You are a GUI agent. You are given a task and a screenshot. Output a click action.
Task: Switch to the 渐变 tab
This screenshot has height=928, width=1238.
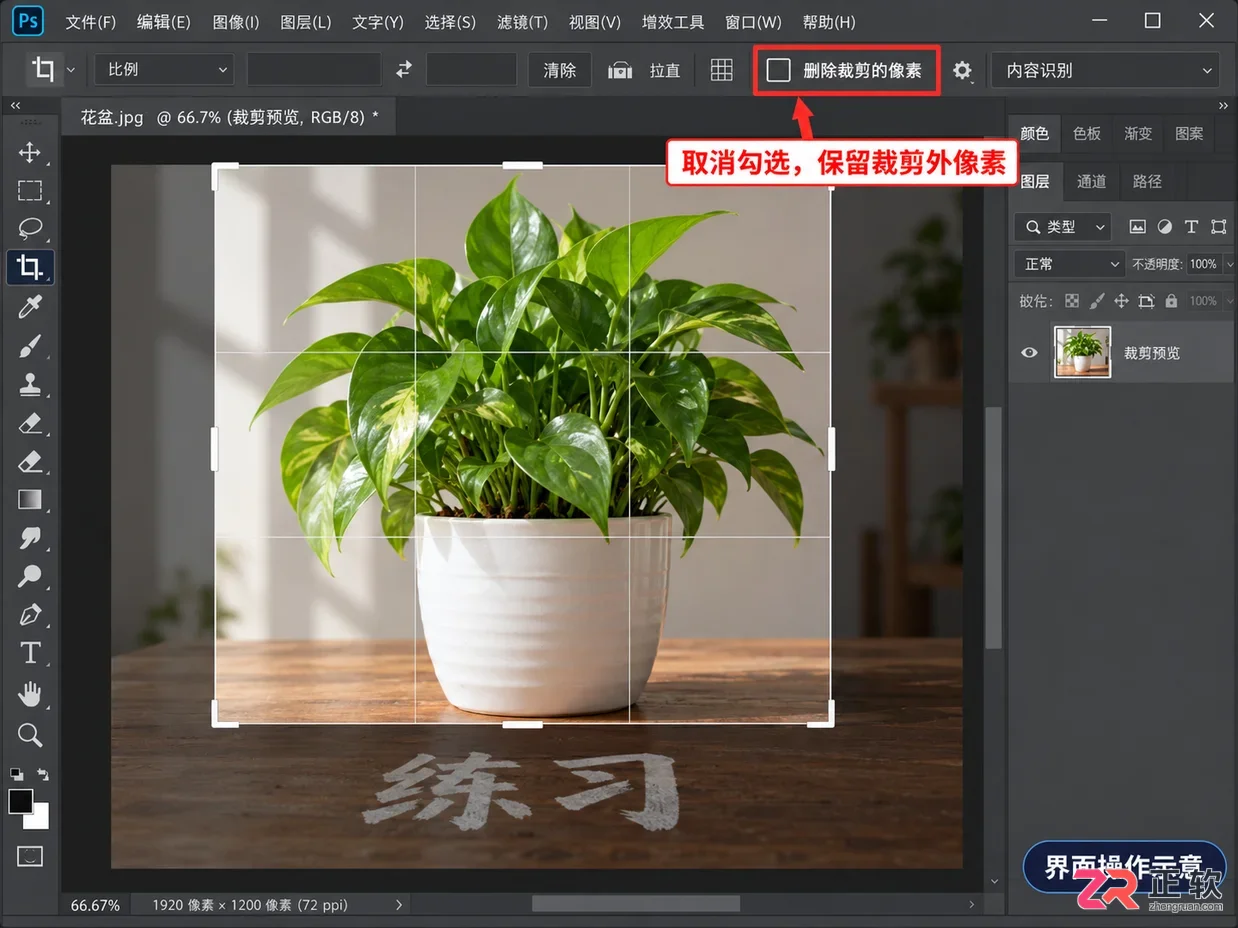[1138, 133]
